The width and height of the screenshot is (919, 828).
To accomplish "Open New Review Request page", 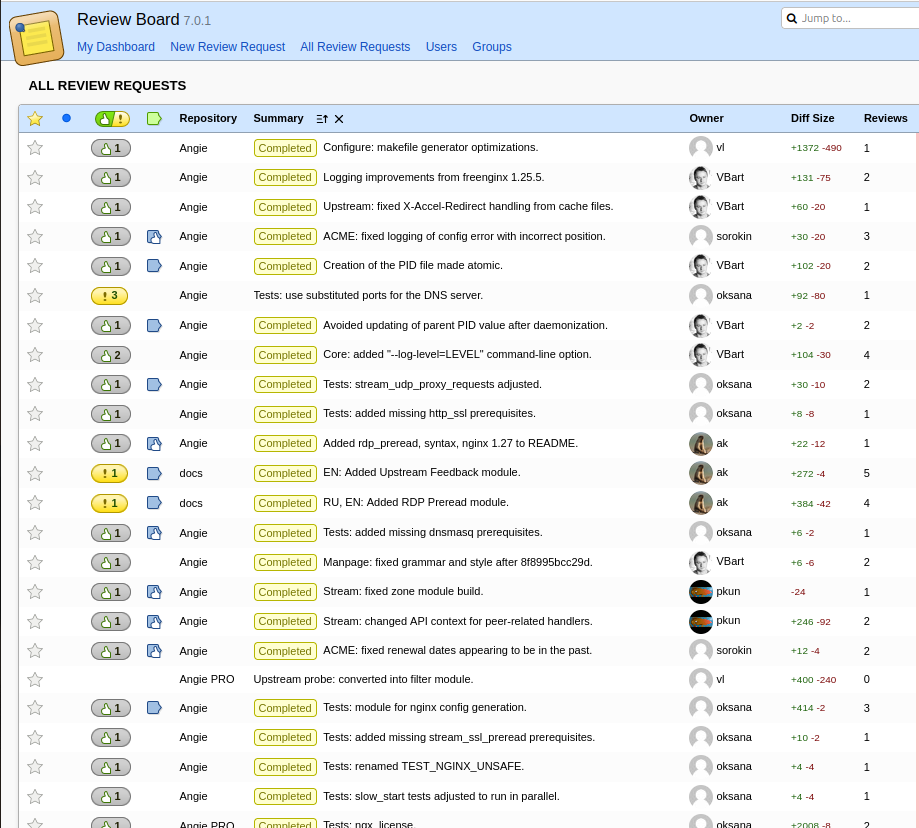I will (x=227, y=47).
